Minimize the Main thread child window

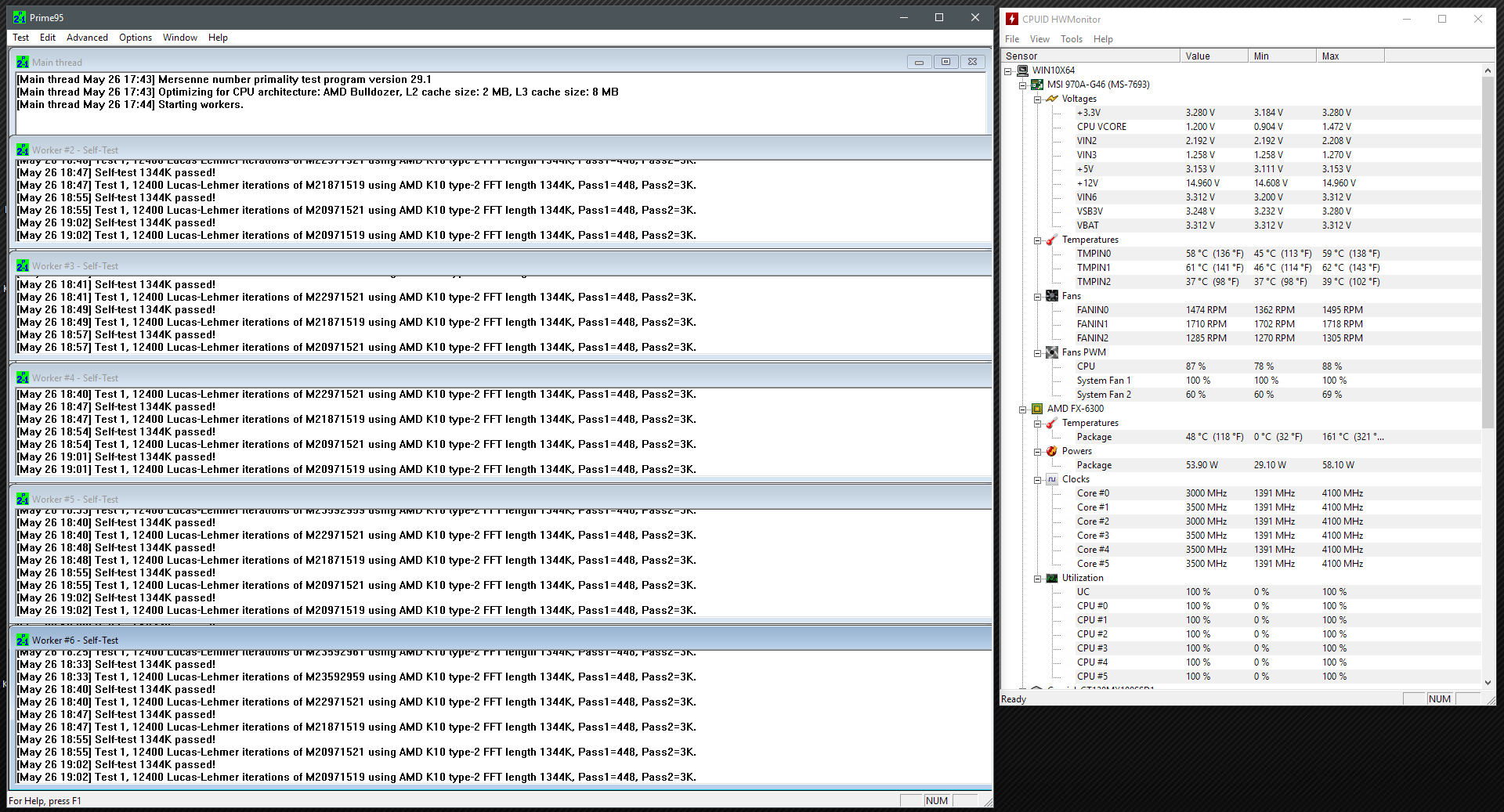pos(919,62)
